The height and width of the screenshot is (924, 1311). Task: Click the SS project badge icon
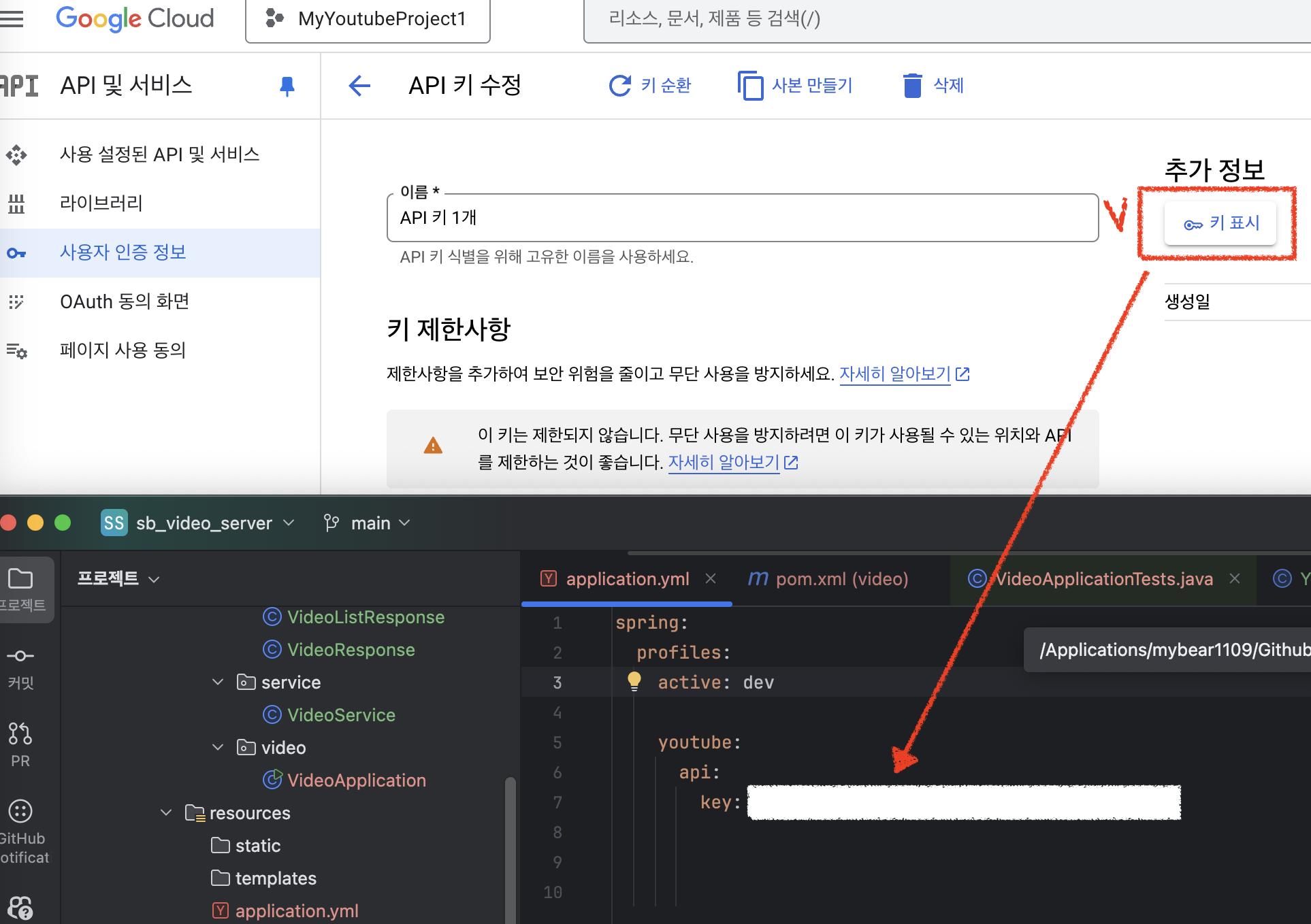(114, 523)
